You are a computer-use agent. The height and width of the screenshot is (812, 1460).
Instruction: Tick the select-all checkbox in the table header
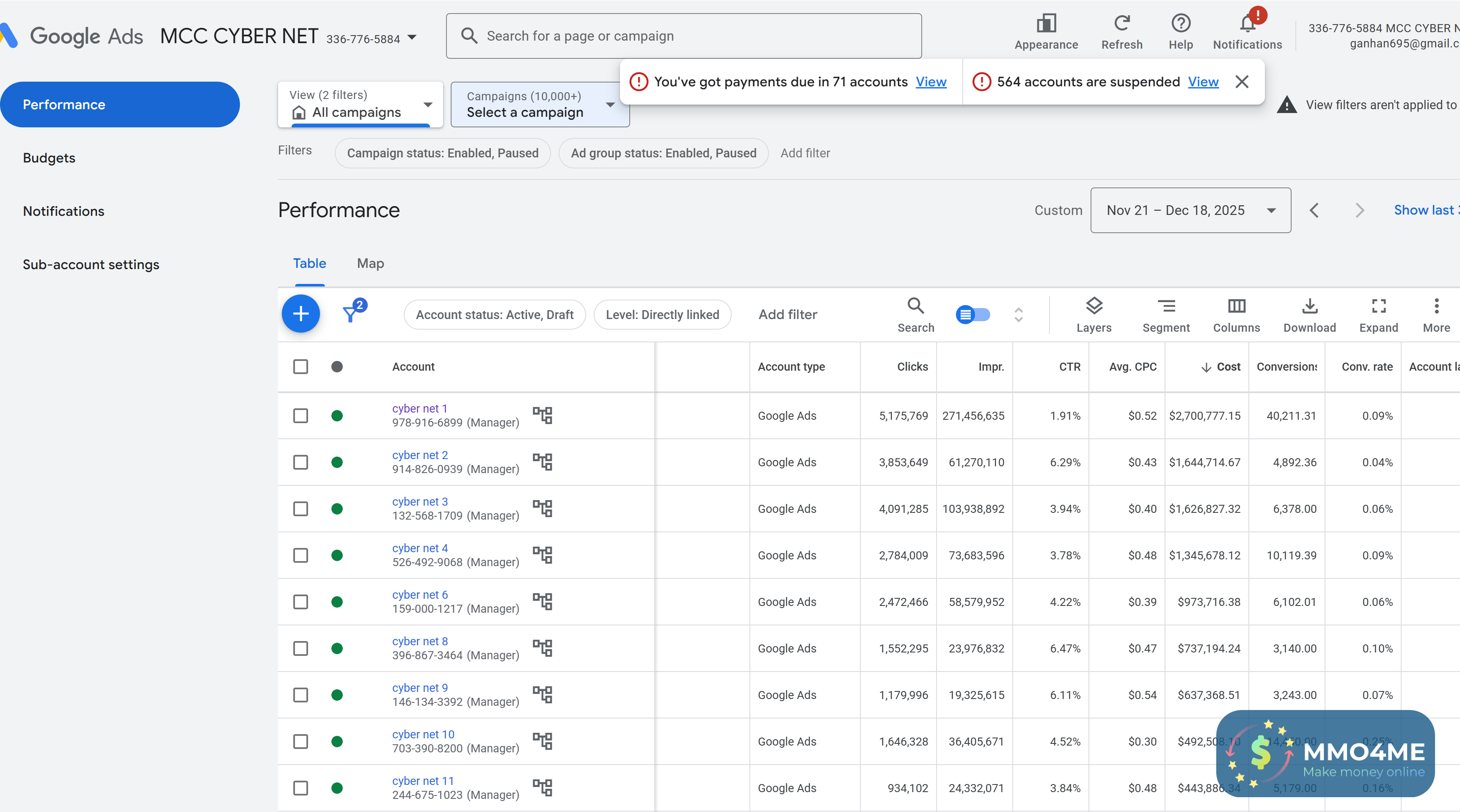tap(301, 366)
